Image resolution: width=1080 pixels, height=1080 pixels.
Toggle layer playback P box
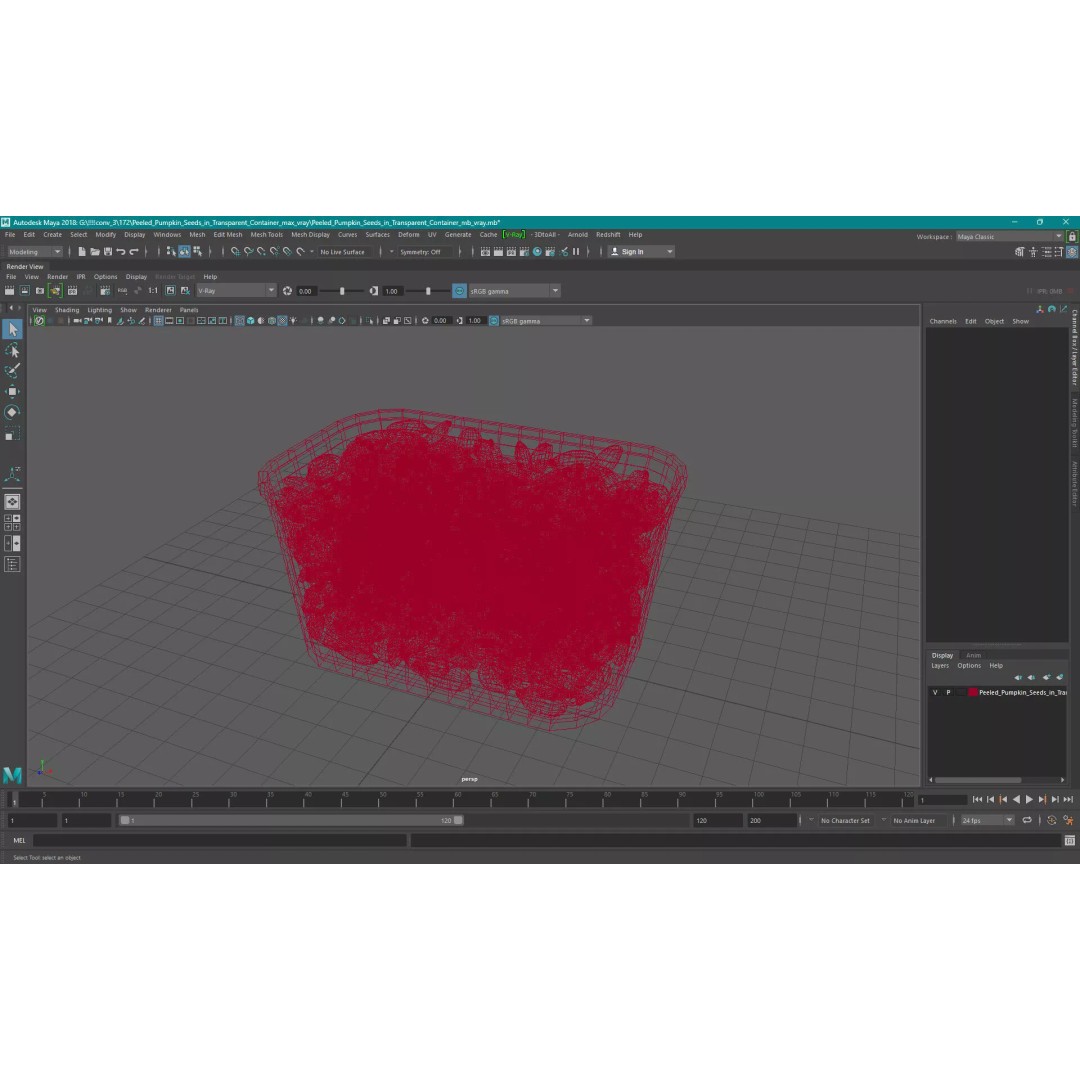(x=948, y=692)
